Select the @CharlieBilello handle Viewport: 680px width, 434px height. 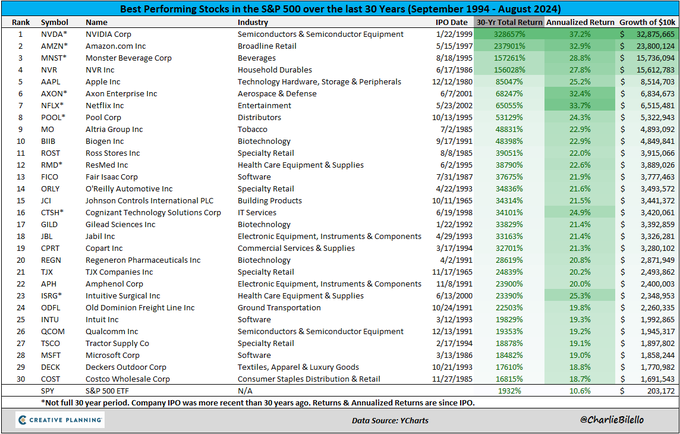611,420
